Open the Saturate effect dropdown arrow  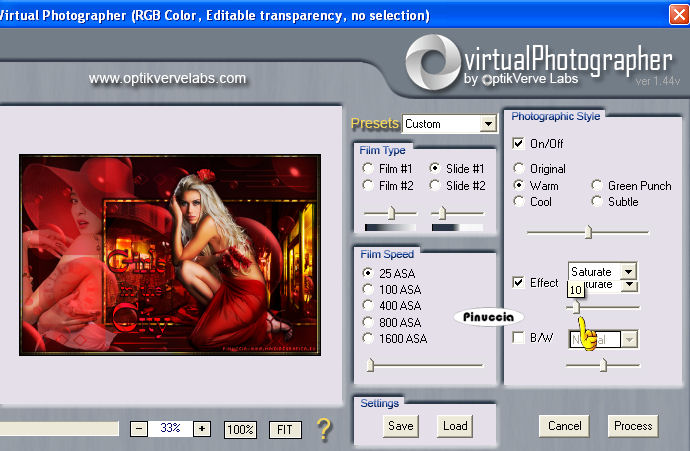pyautogui.click(x=629, y=271)
